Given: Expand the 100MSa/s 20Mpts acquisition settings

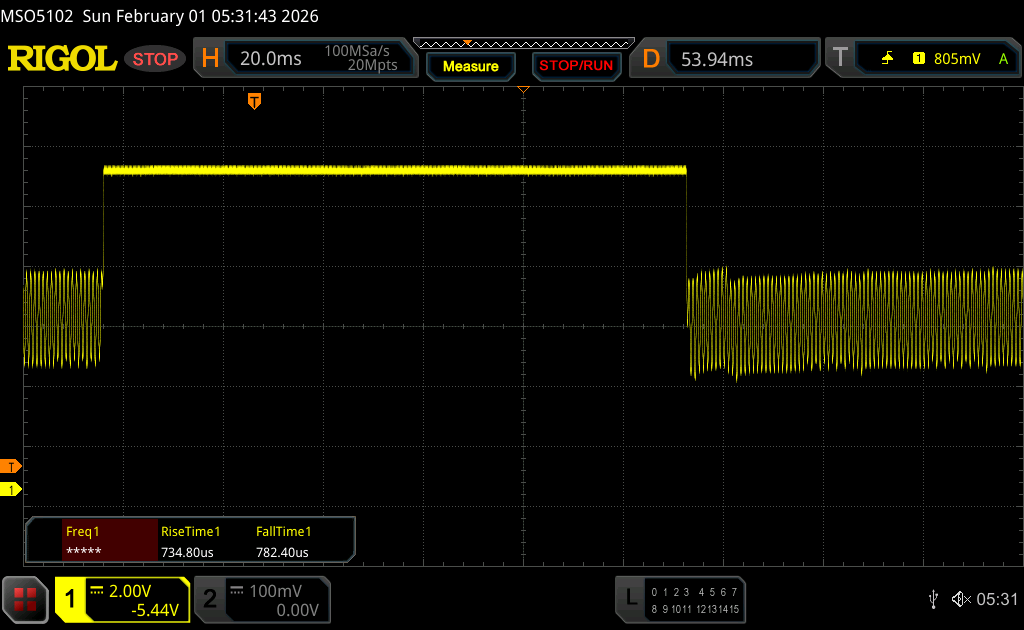Looking at the screenshot, I should pos(360,59).
